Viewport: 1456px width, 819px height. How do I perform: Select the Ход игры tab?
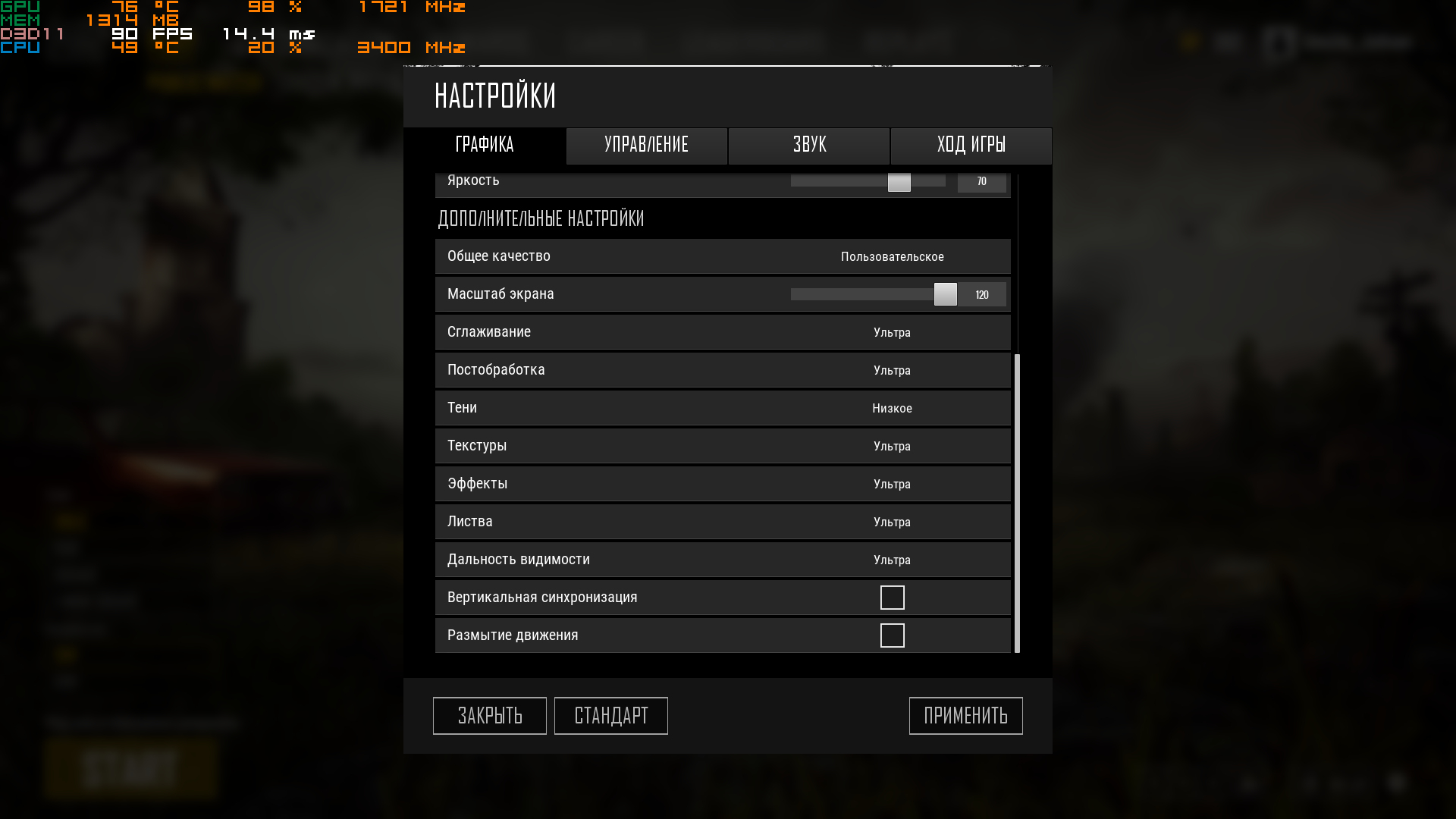[x=971, y=146]
